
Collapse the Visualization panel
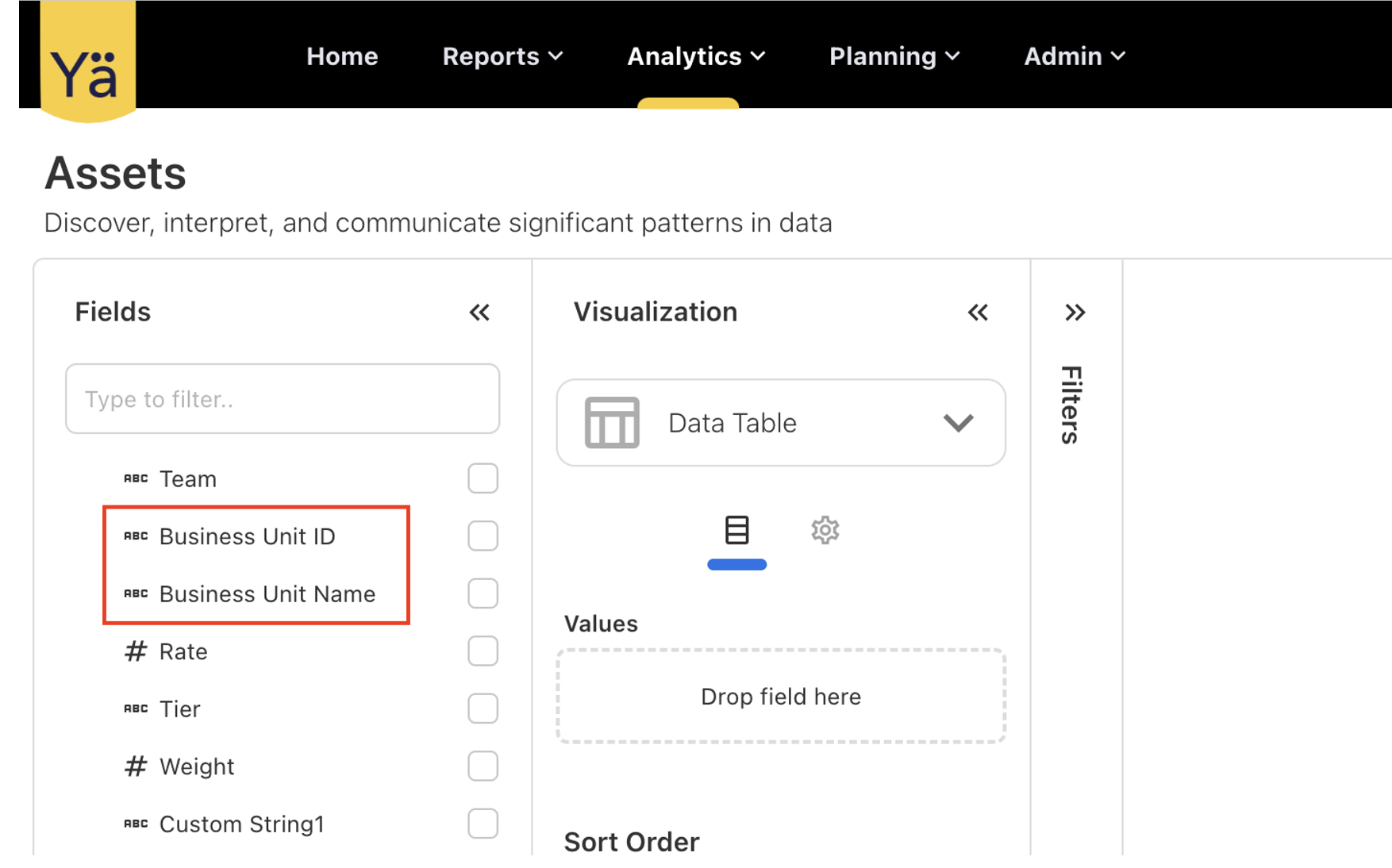(x=978, y=313)
